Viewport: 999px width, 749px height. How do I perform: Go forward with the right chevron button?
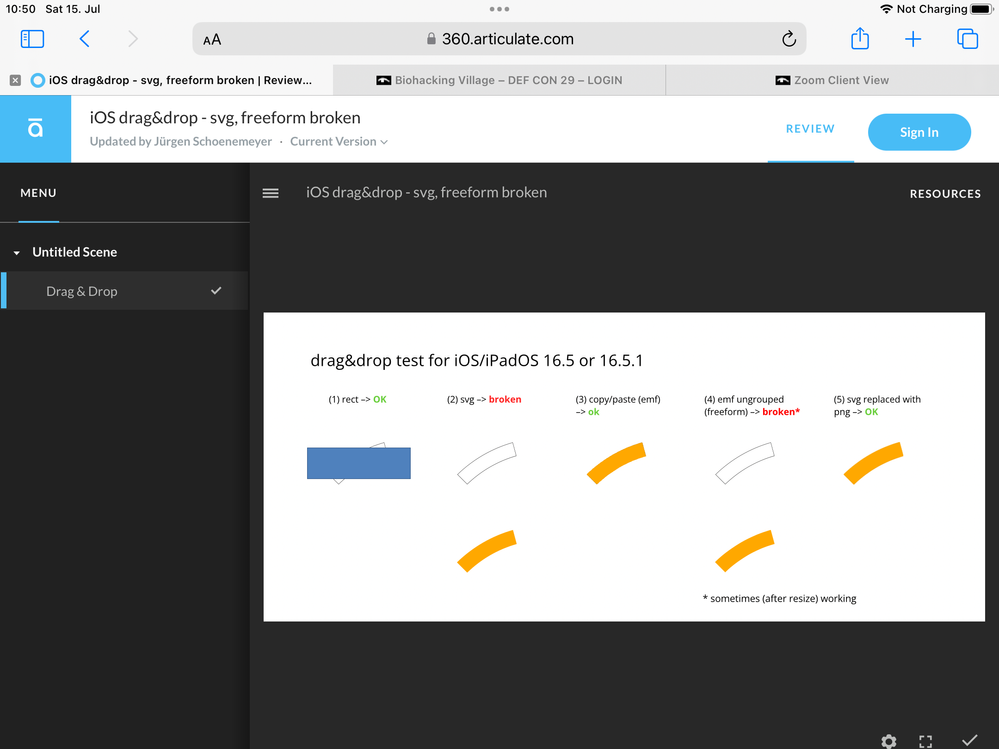pos(133,39)
